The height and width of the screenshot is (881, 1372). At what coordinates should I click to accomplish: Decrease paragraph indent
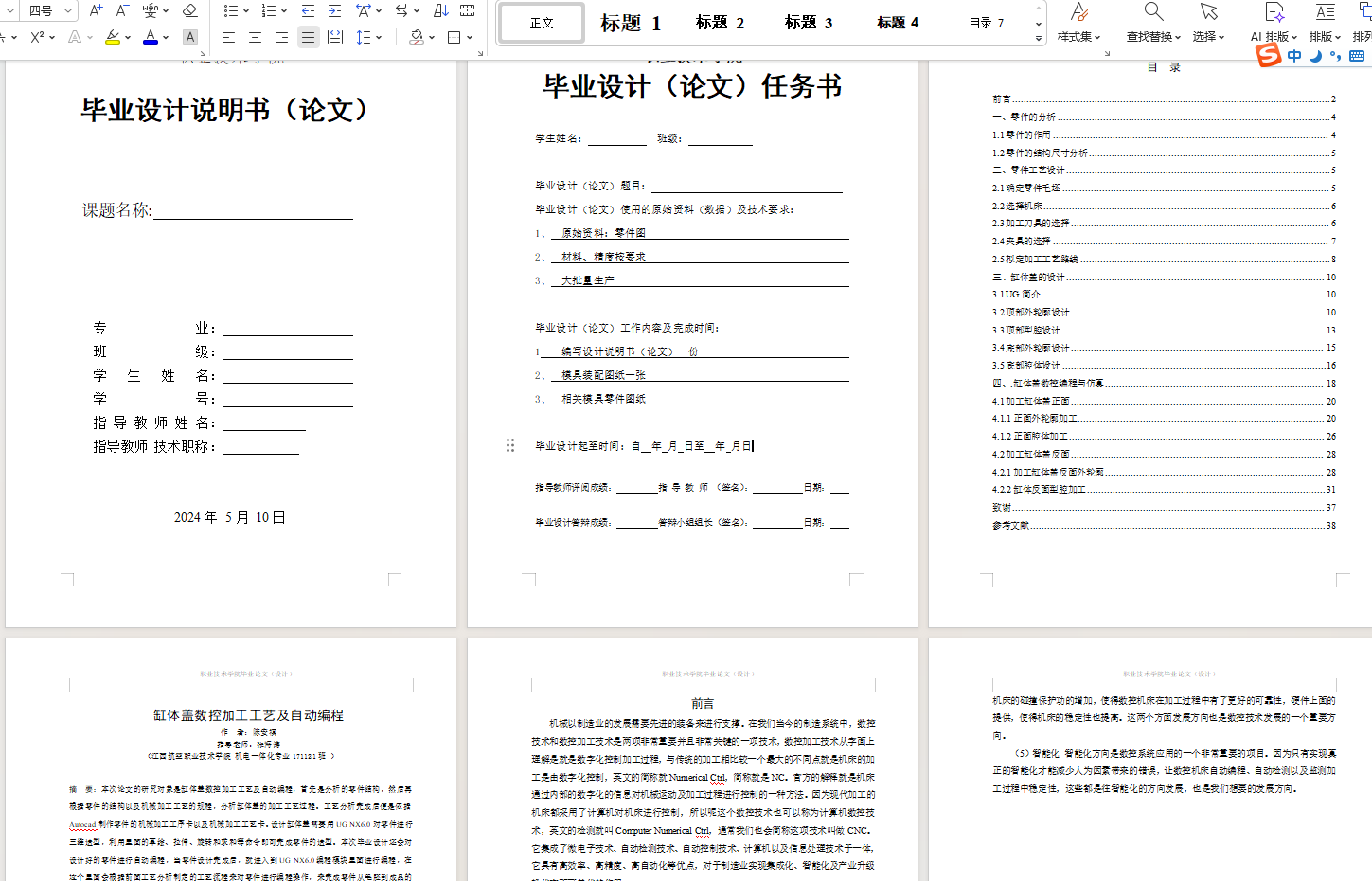click(x=308, y=10)
